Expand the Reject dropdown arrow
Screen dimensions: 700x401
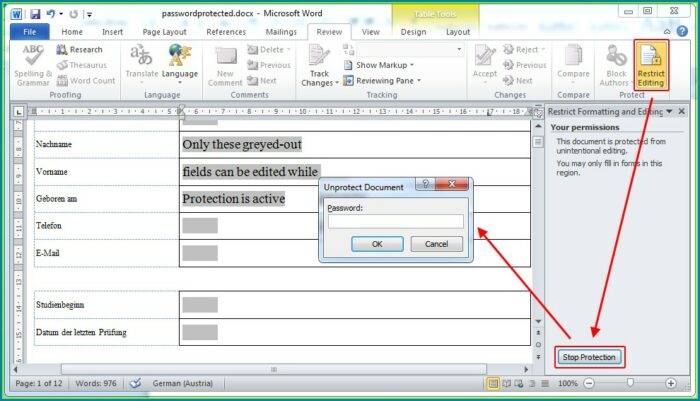pos(543,50)
